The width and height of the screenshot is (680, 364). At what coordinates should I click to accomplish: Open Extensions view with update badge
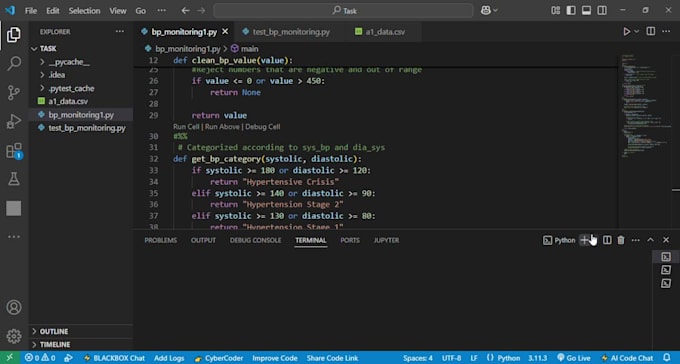click(13, 151)
